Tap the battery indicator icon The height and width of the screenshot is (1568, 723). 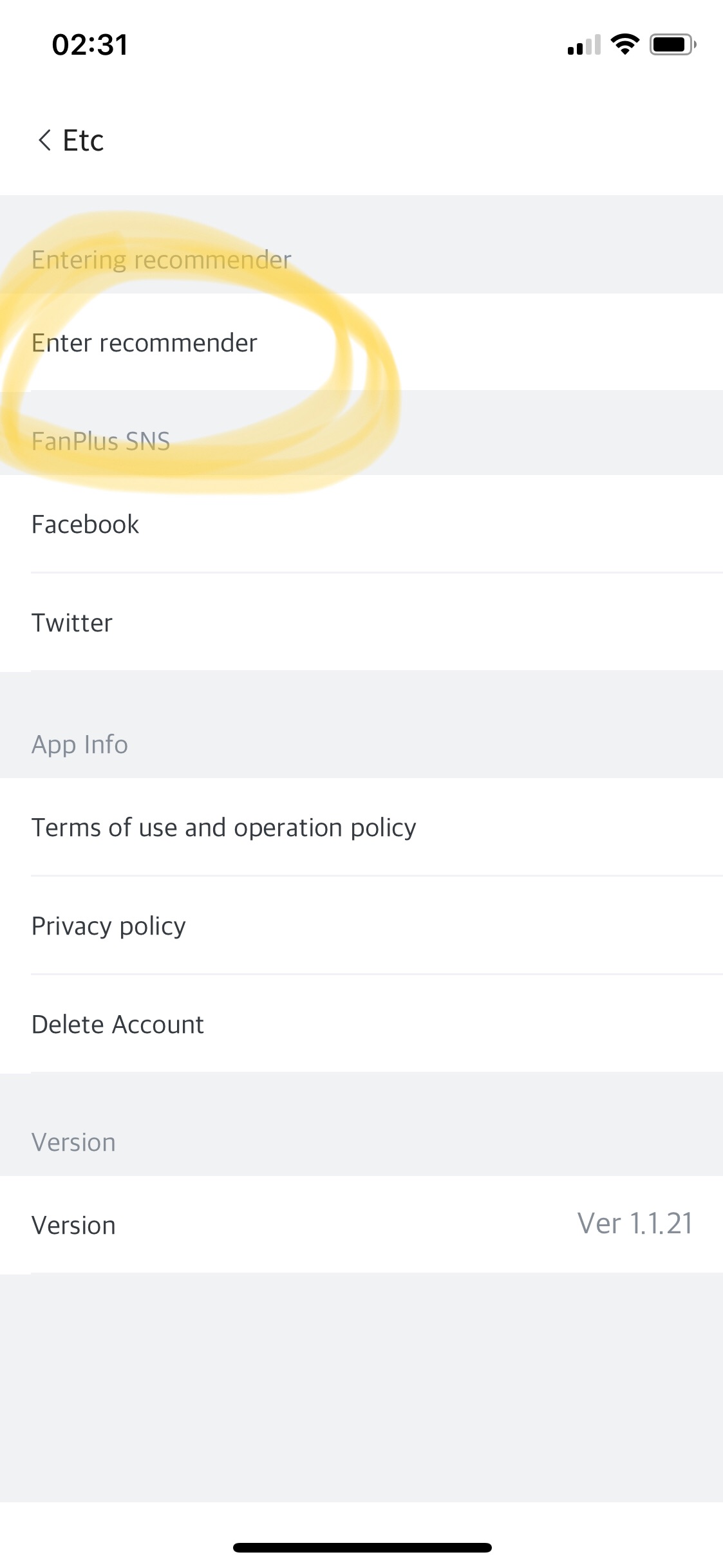tap(672, 44)
